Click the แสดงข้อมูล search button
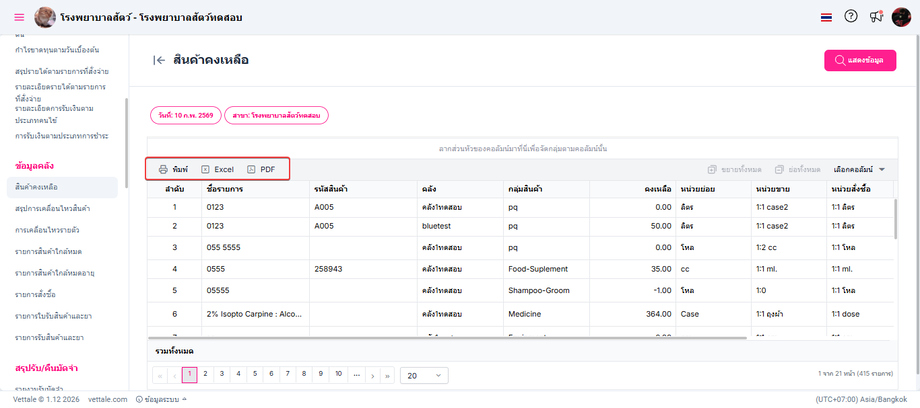The image size is (920, 408). (859, 61)
